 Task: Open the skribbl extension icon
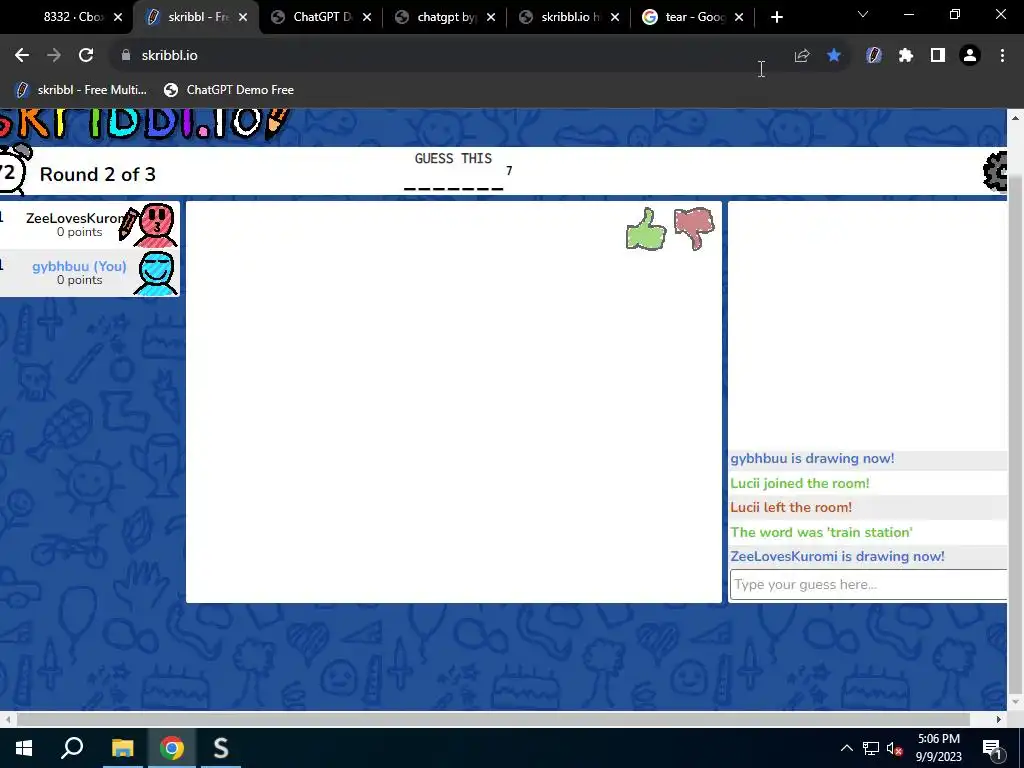click(x=874, y=56)
